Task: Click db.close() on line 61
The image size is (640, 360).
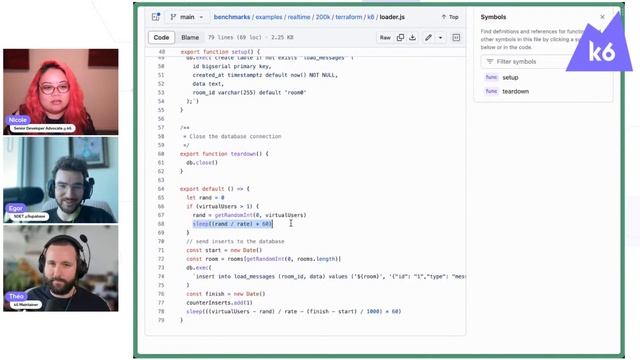Action: pos(202,162)
